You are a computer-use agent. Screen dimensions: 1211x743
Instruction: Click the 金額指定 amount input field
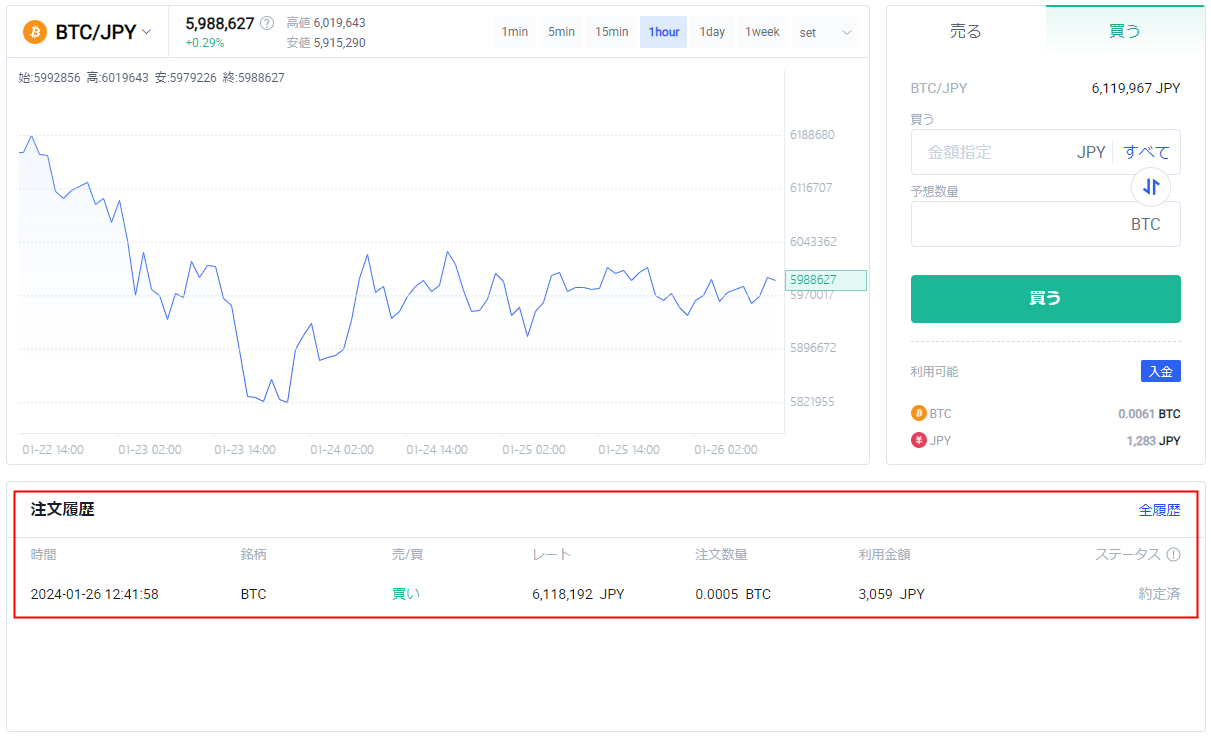990,152
